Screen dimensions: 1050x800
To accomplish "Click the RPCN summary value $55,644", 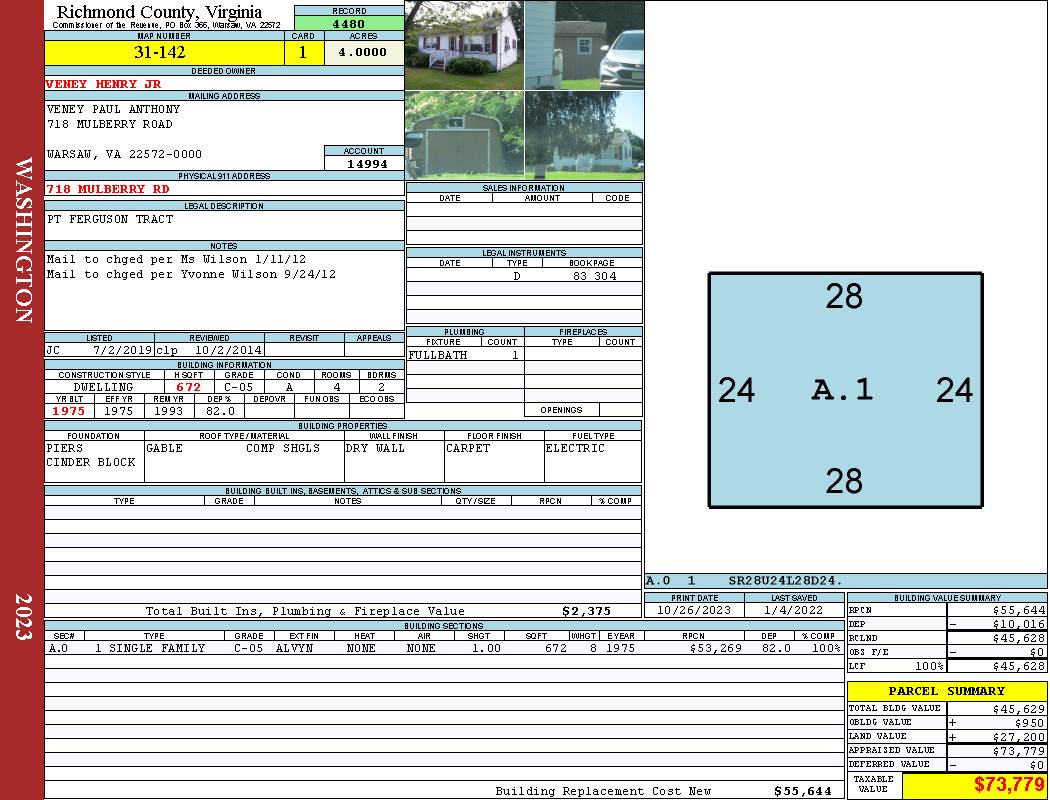I will click(1019, 611).
